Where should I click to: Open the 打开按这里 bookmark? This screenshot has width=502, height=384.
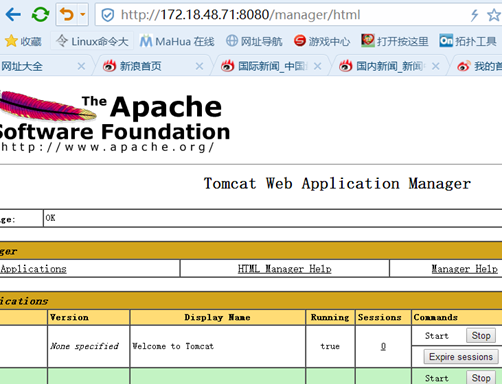pyautogui.click(x=395, y=41)
